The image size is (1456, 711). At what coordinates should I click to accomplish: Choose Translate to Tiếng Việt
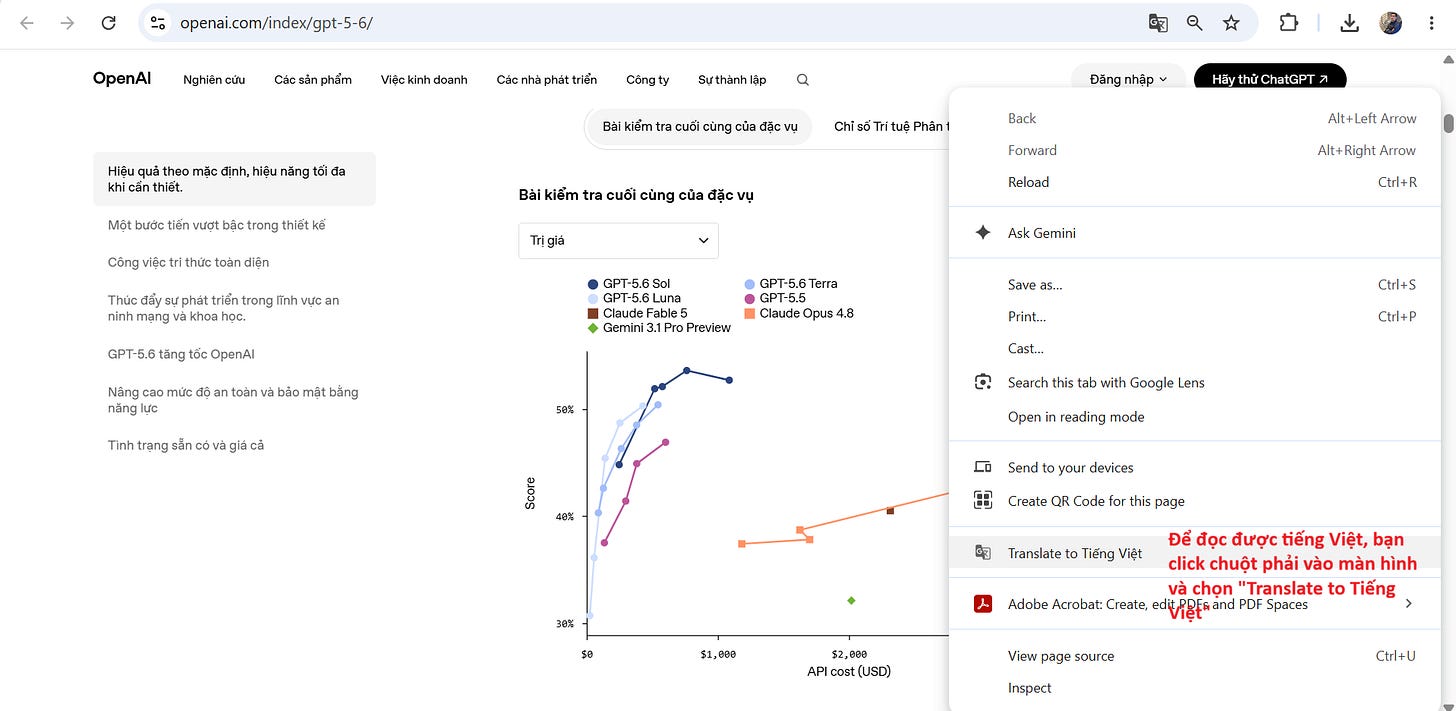[x=1195, y=553]
